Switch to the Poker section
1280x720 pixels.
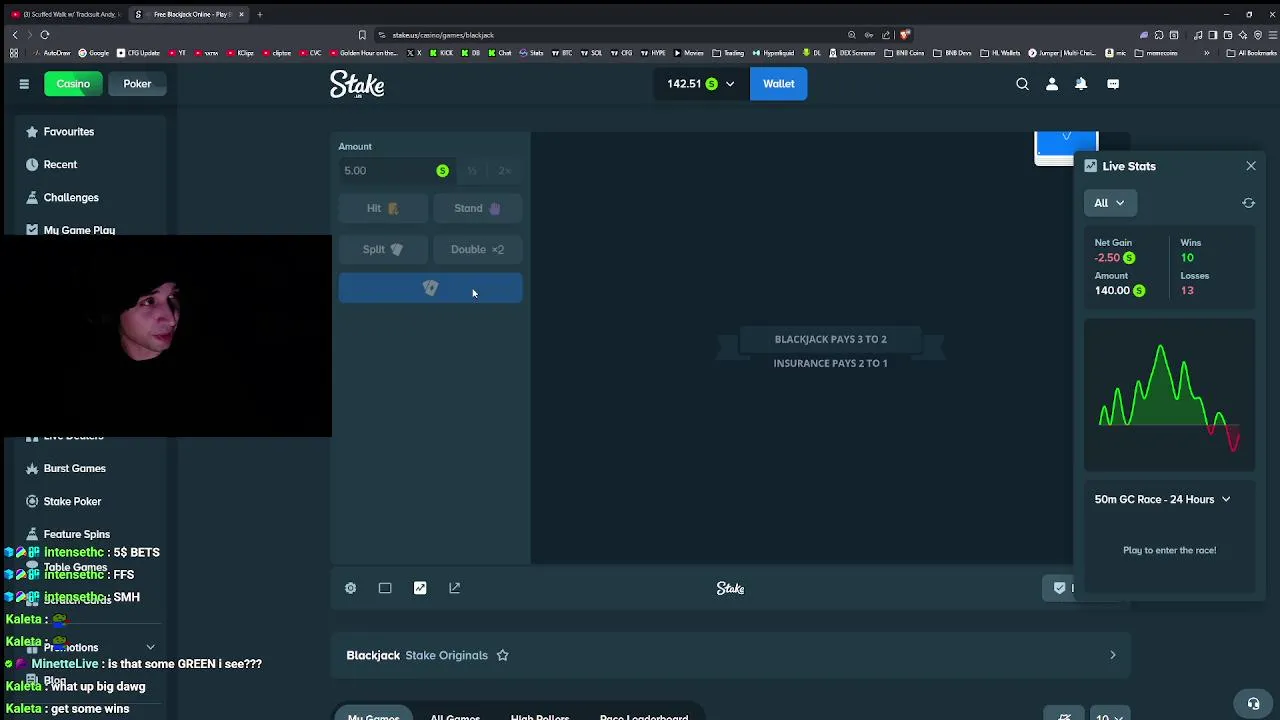click(x=137, y=84)
